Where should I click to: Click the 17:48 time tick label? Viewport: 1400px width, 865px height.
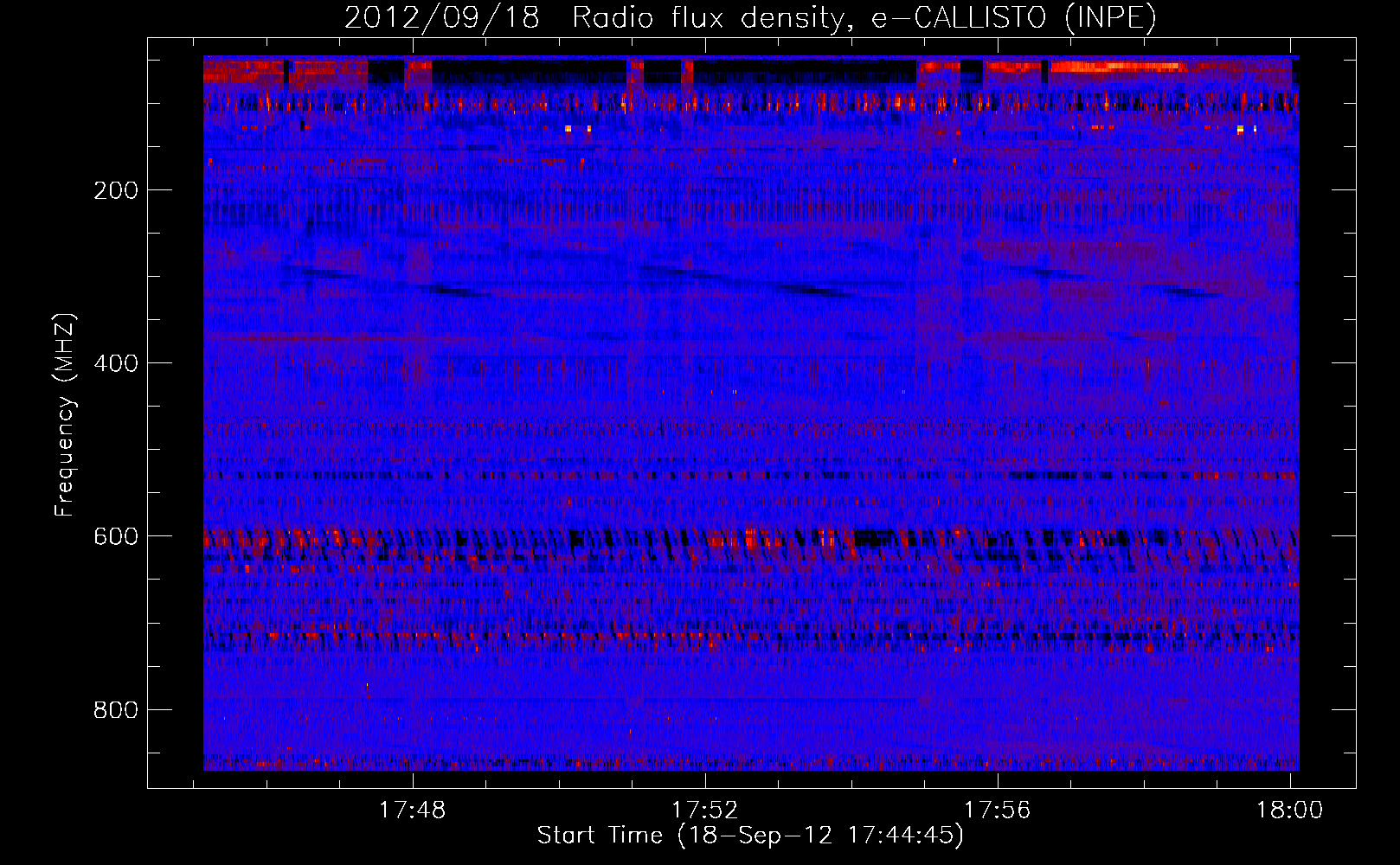pos(413,810)
